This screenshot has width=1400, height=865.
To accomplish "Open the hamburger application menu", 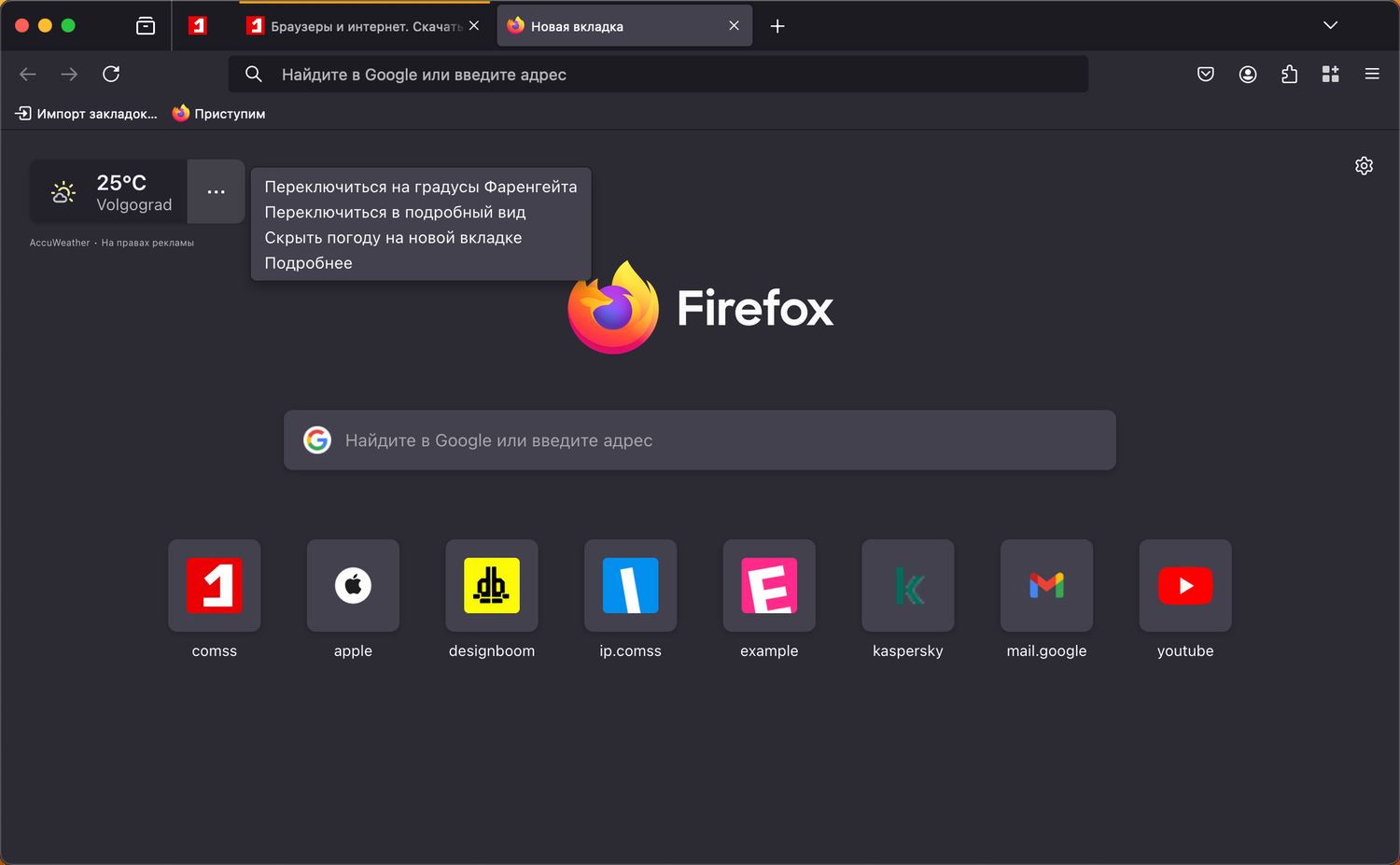I will [1372, 74].
